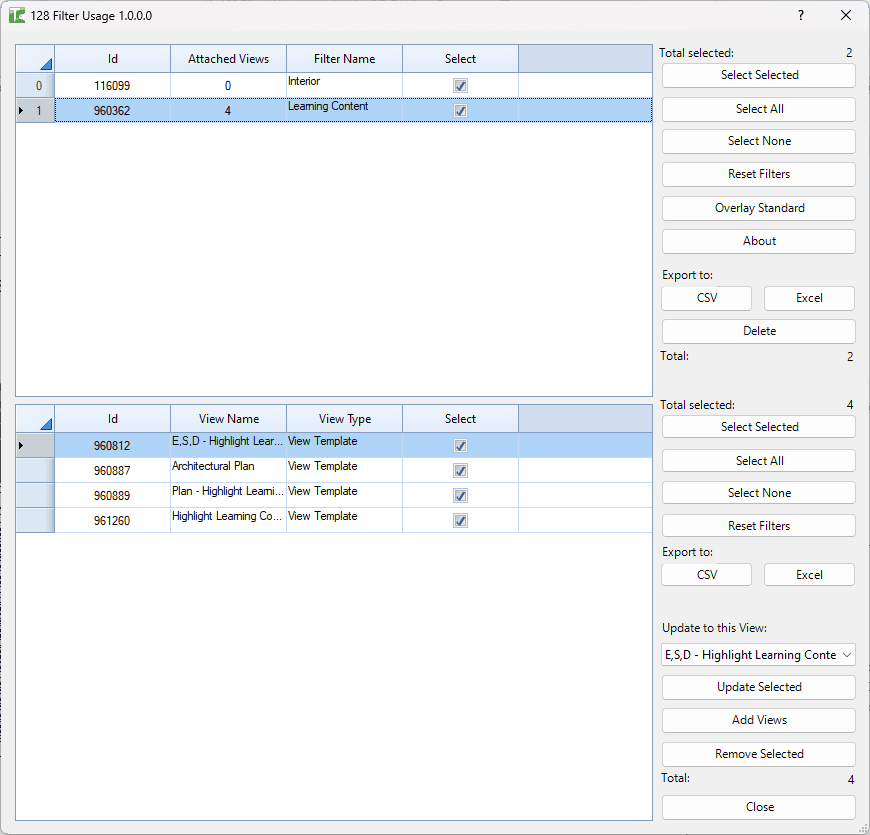Click View Template type cell for row 960887
Viewport: 870px width, 835px height.
pyautogui.click(x=345, y=470)
